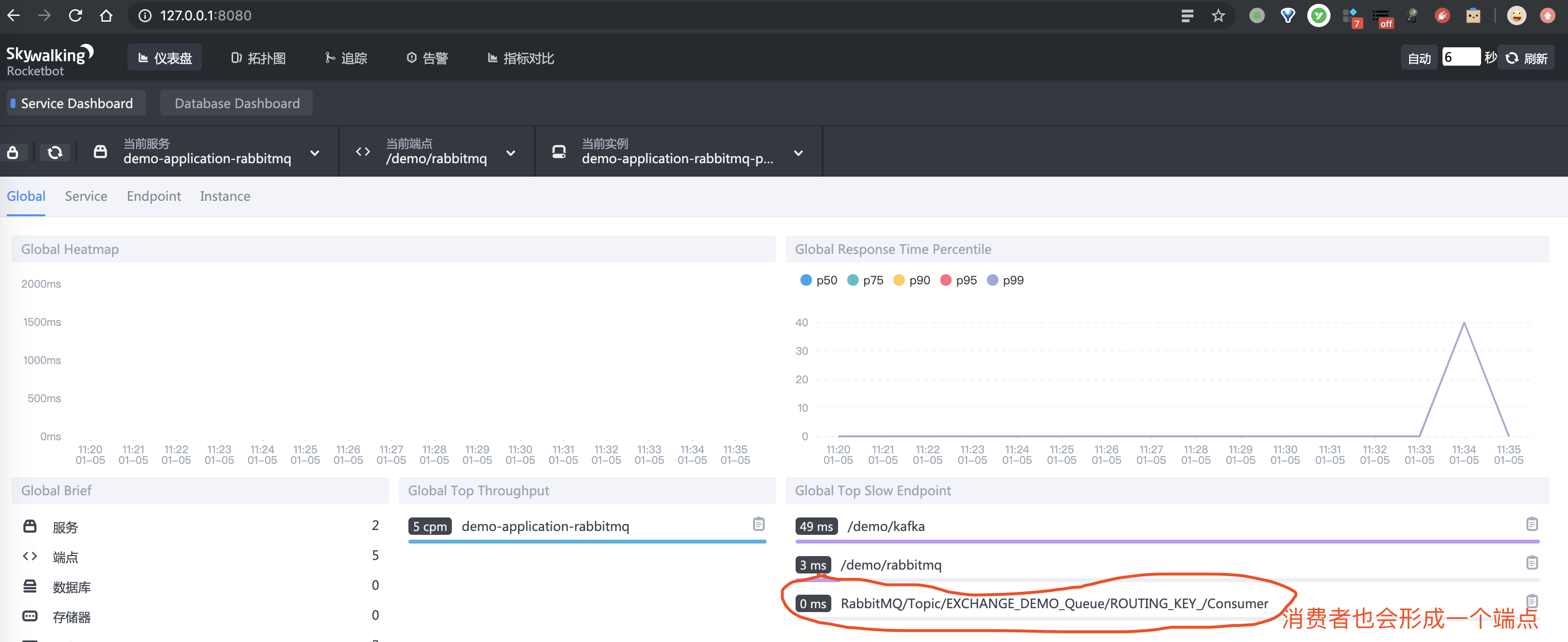Click the 刷新 refresh button
The image size is (1568, 642).
click(1526, 58)
